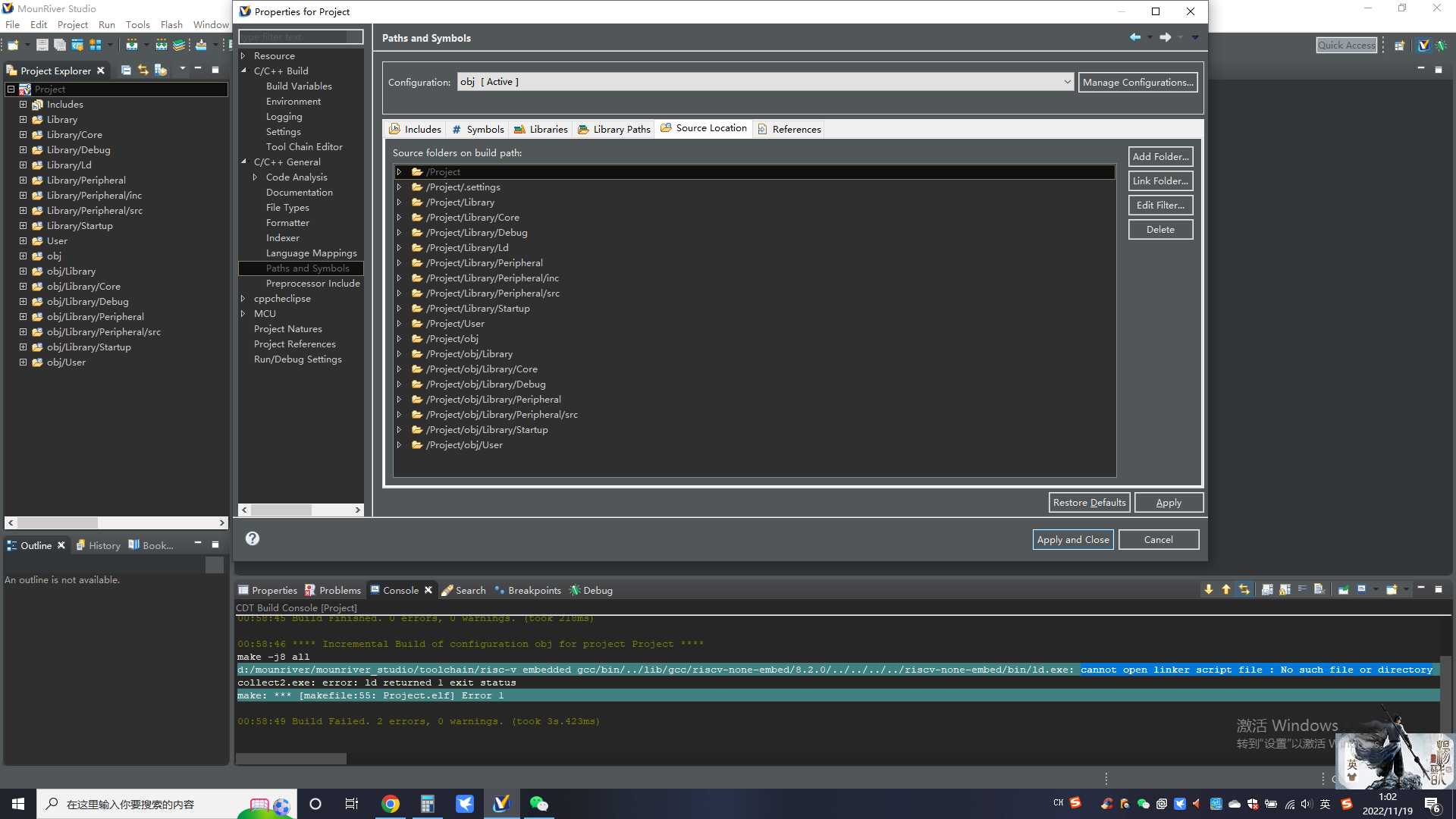
Task: Expand /Project/Library/Core source folder
Action: point(400,218)
